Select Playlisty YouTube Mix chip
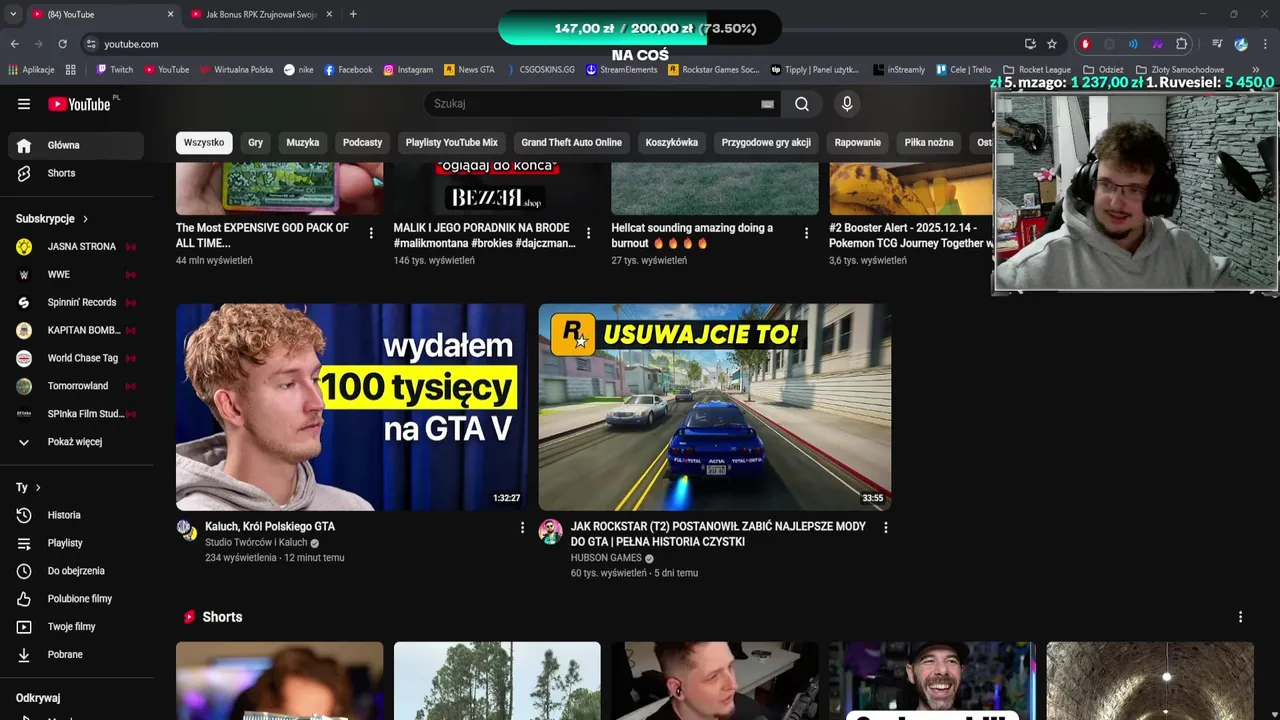This screenshot has width=1280, height=720. point(451,143)
